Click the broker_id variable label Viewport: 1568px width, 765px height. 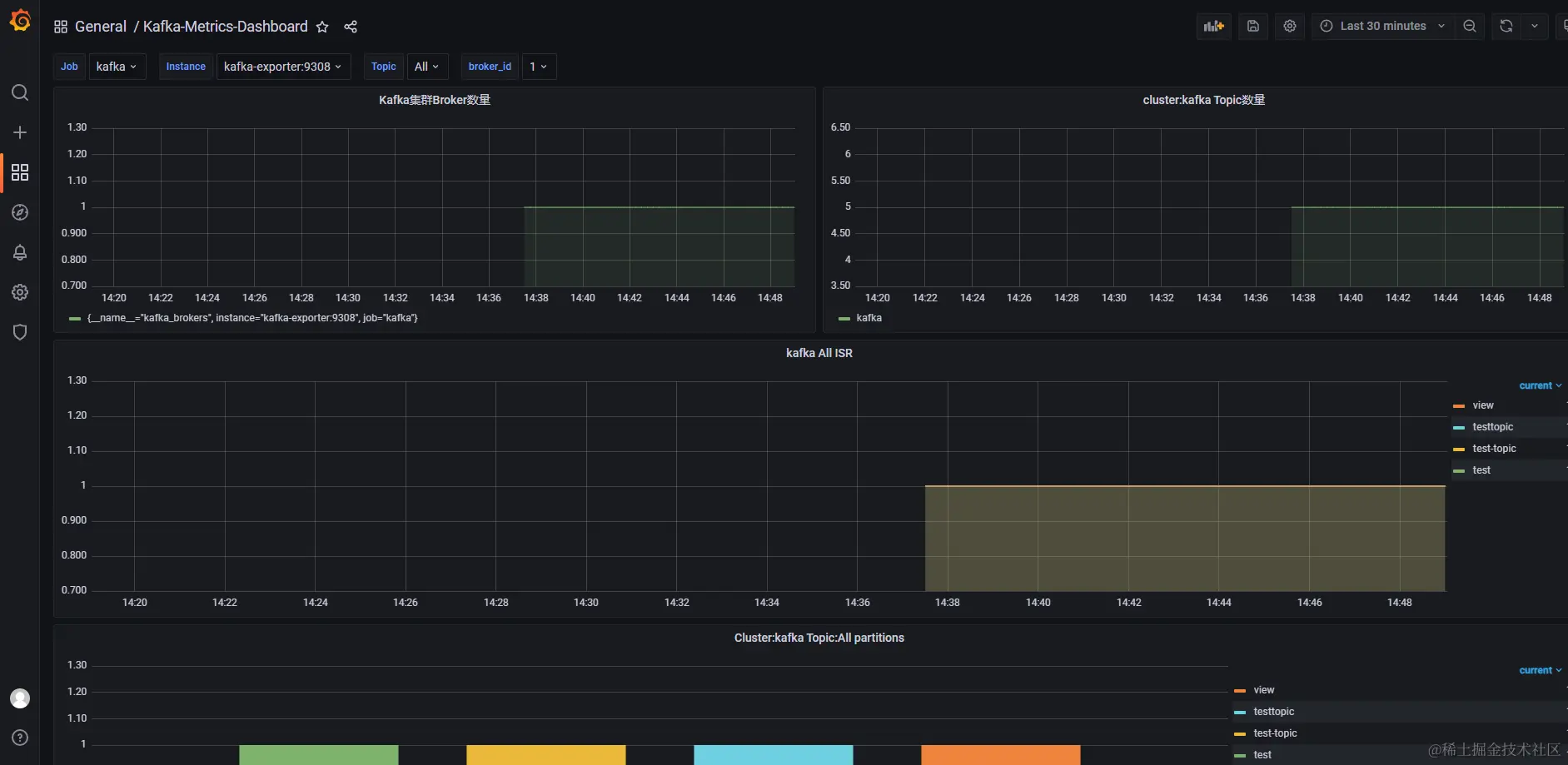490,67
